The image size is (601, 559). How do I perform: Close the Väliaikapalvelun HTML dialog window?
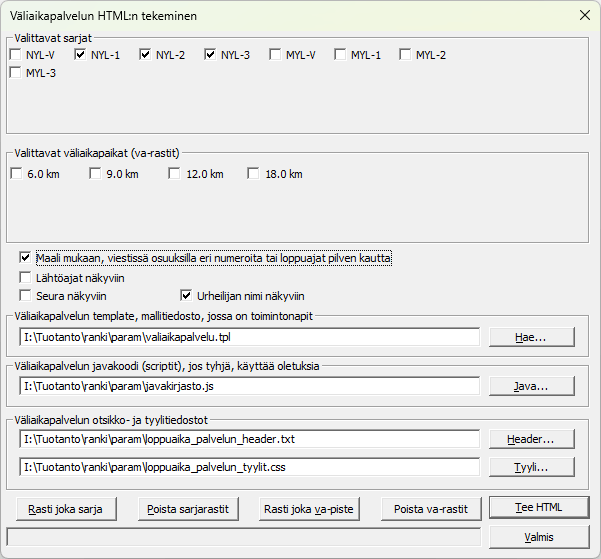[x=584, y=15]
